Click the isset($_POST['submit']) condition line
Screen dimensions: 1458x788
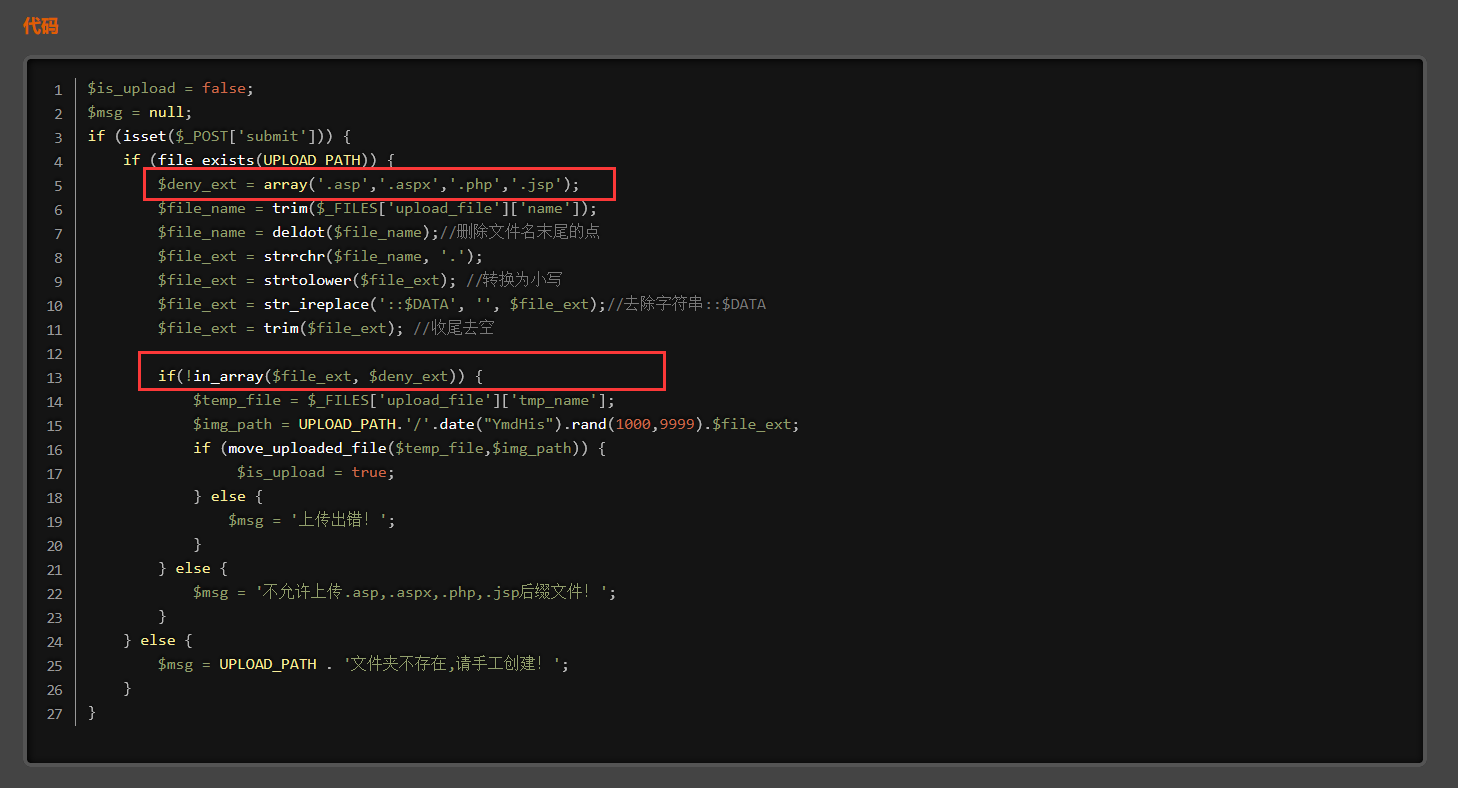point(218,136)
